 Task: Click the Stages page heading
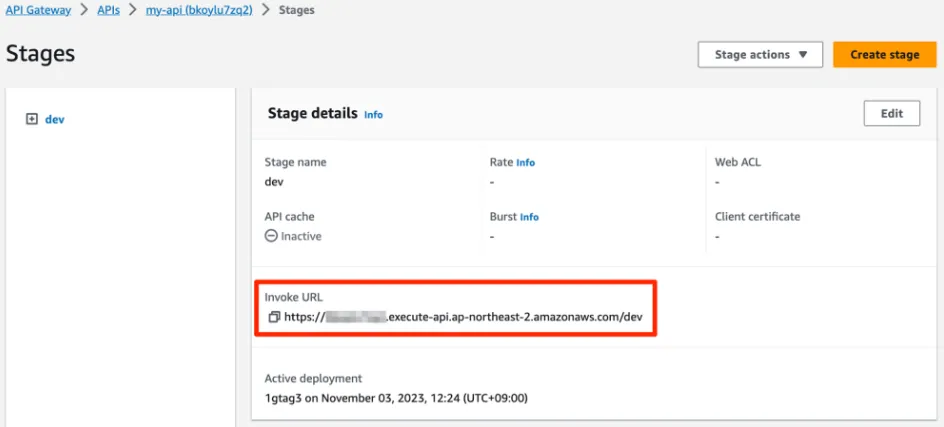(40, 54)
